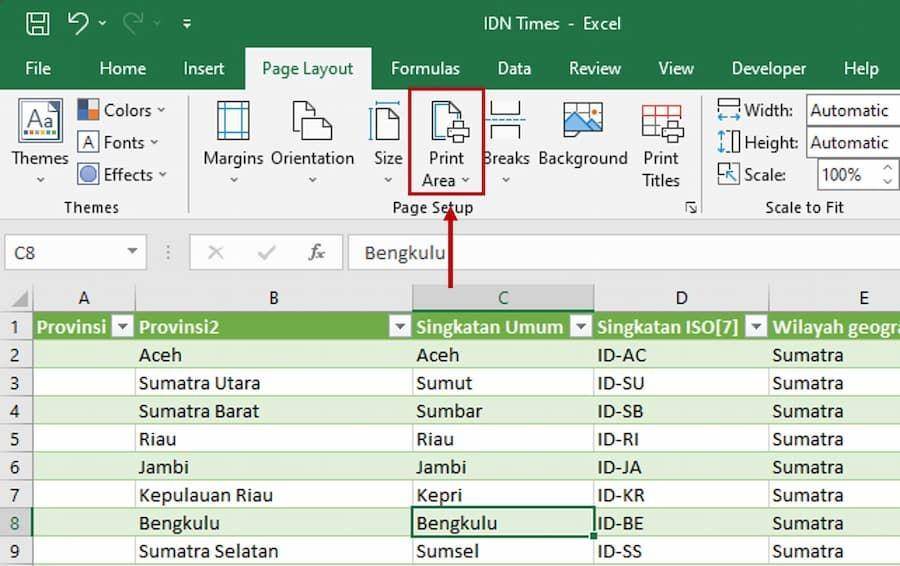The width and height of the screenshot is (900, 566).
Task: Go to the Insert tab
Action: 204,68
